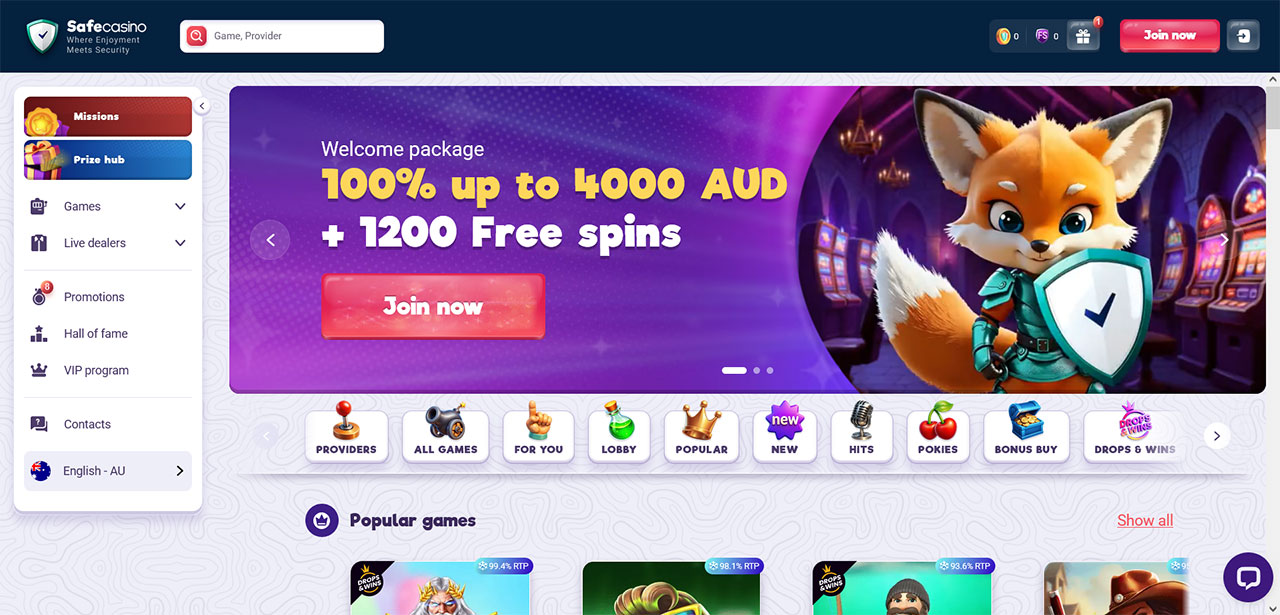Image resolution: width=1280 pixels, height=615 pixels.
Task: Advance the category carousel with right arrow
Action: click(1217, 436)
